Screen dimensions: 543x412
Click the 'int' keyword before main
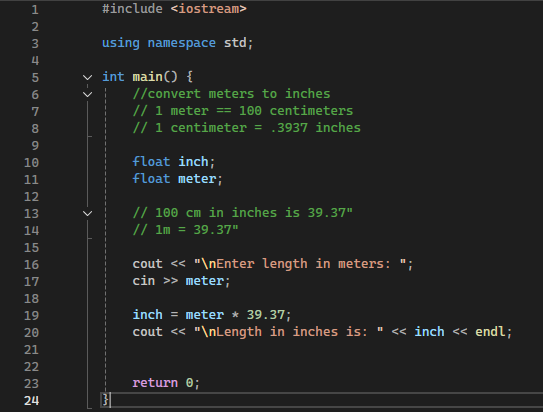coord(113,77)
